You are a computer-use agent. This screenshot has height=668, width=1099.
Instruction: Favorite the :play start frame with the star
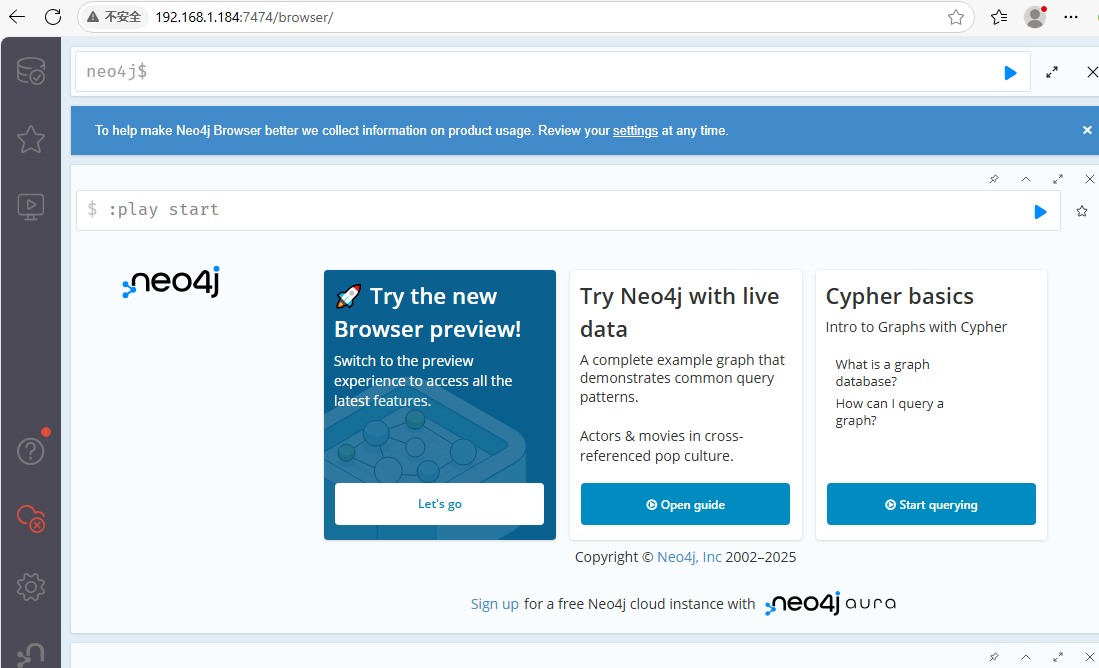coord(1081,211)
